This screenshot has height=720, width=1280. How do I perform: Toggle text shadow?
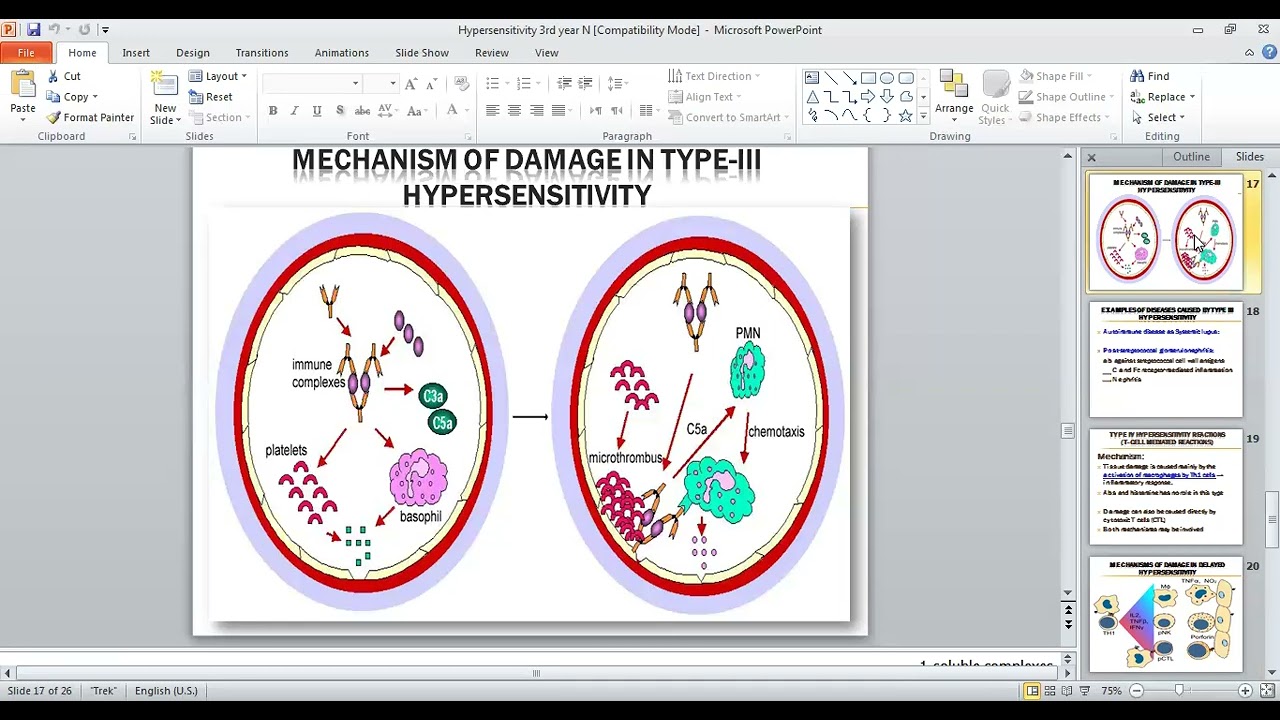(x=340, y=110)
